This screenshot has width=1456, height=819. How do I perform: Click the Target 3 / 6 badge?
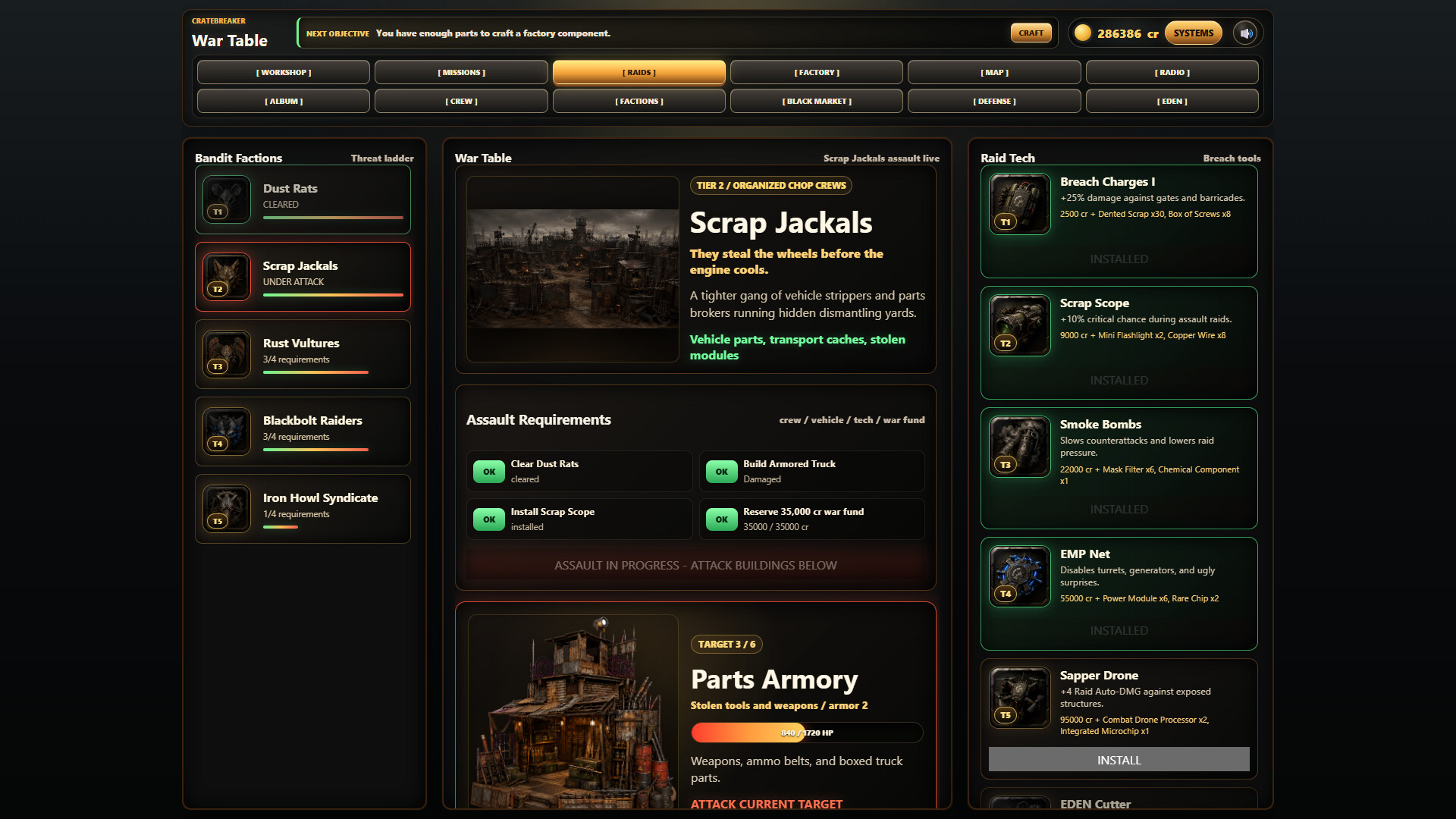pyautogui.click(x=726, y=645)
